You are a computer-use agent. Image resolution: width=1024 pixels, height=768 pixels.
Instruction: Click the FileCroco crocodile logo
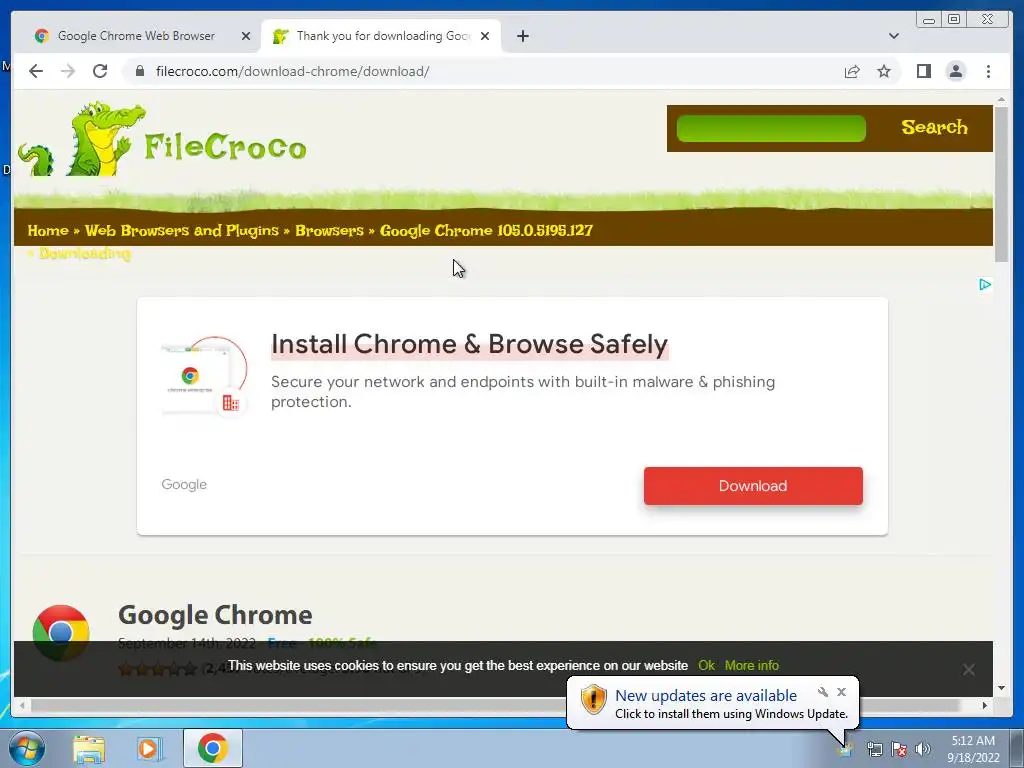162,138
